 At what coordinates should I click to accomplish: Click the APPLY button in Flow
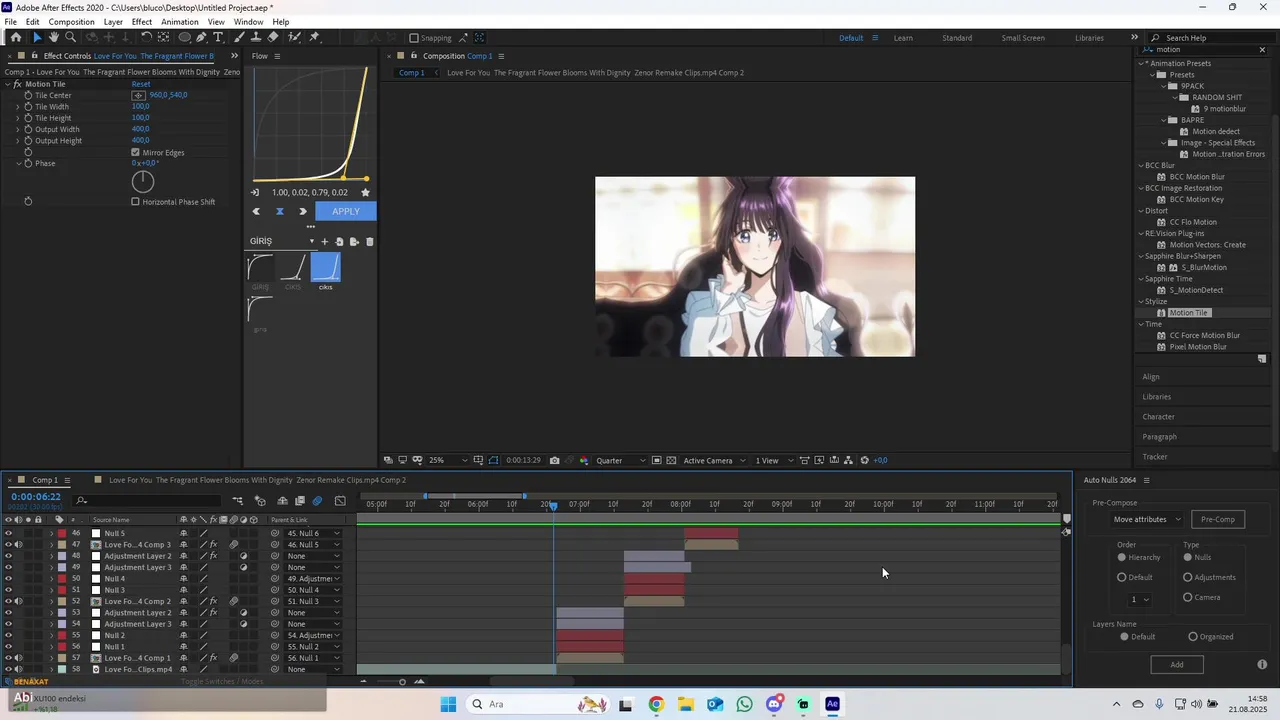click(346, 211)
